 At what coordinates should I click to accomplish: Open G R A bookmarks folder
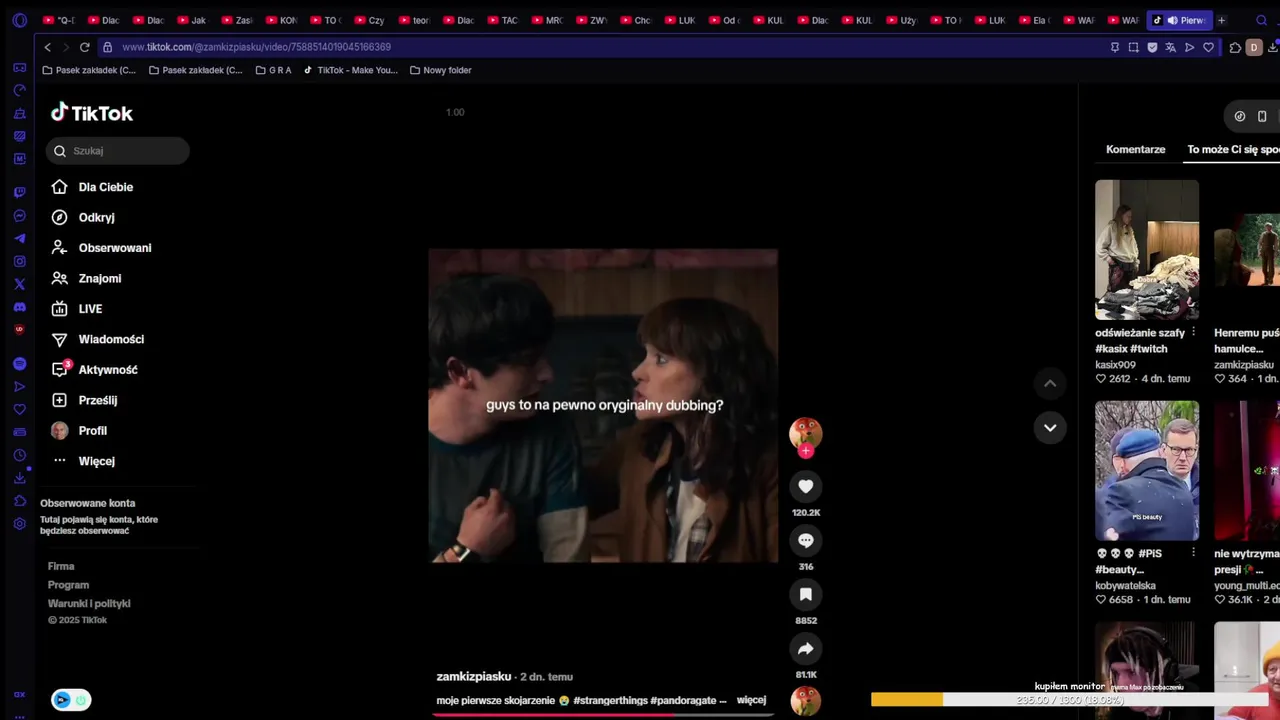(x=273, y=70)
